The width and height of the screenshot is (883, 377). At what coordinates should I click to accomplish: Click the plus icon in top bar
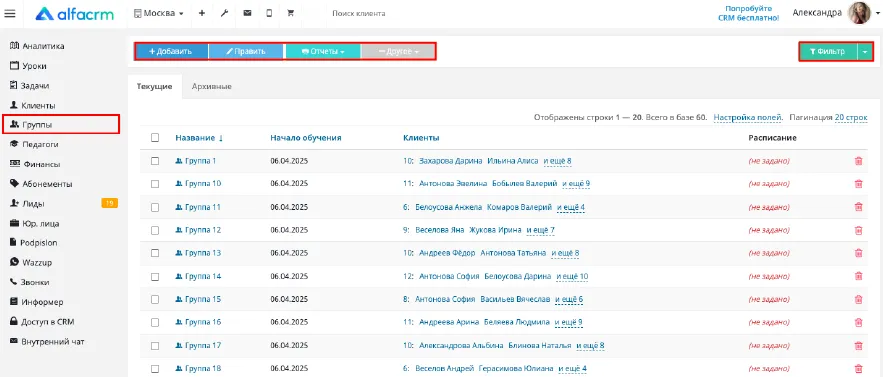click(x=202, y=14)
